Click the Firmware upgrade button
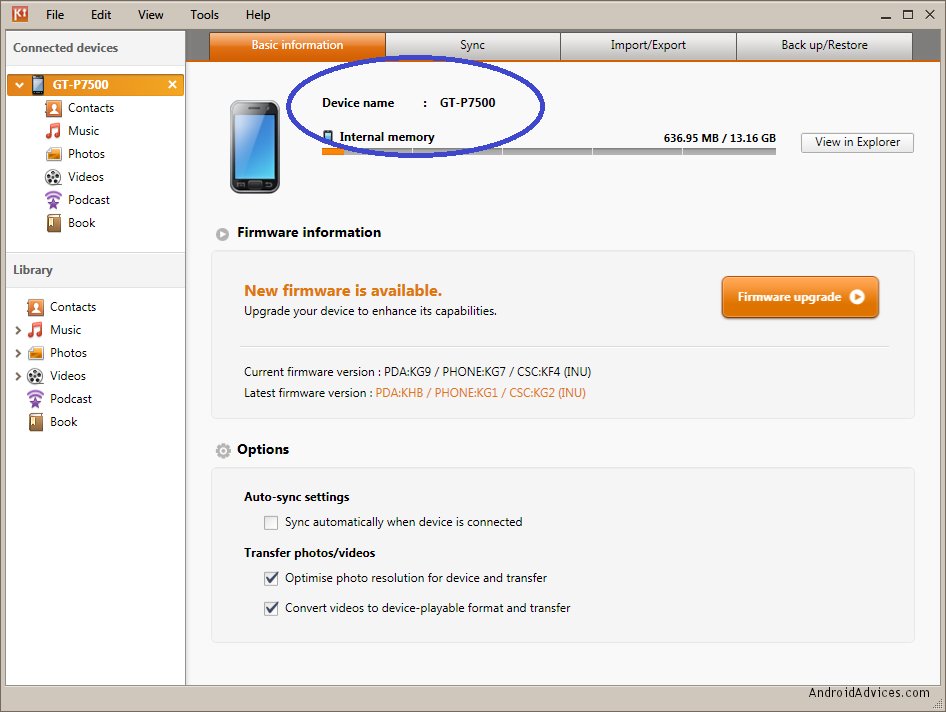Image resolution: width=946 pixels, height=712 pixels. coord(800,297)
